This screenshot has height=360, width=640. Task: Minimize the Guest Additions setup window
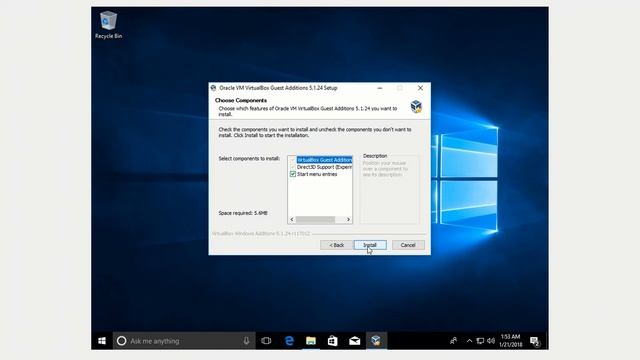pos(380,88)
